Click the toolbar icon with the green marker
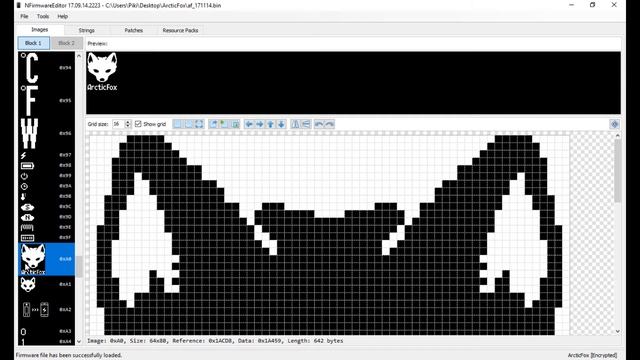 224,124
